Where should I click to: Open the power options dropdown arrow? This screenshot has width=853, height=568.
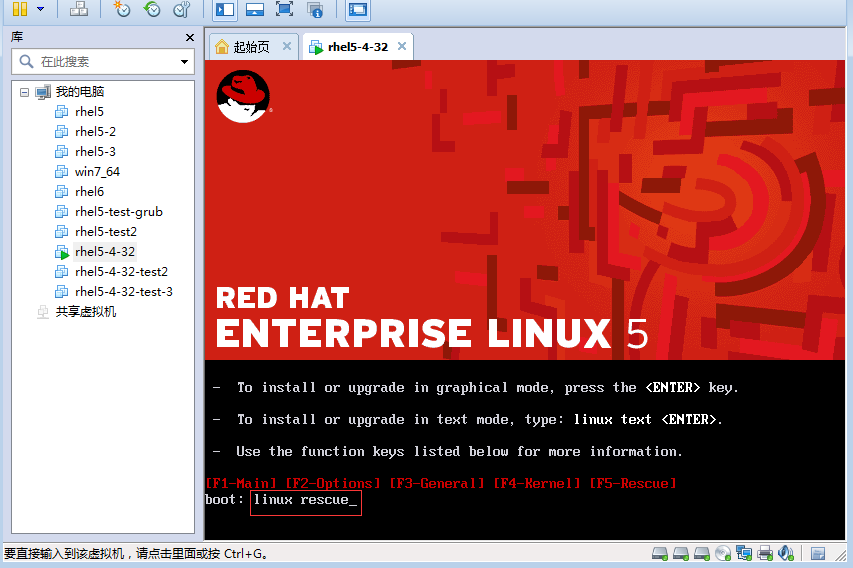40,9
